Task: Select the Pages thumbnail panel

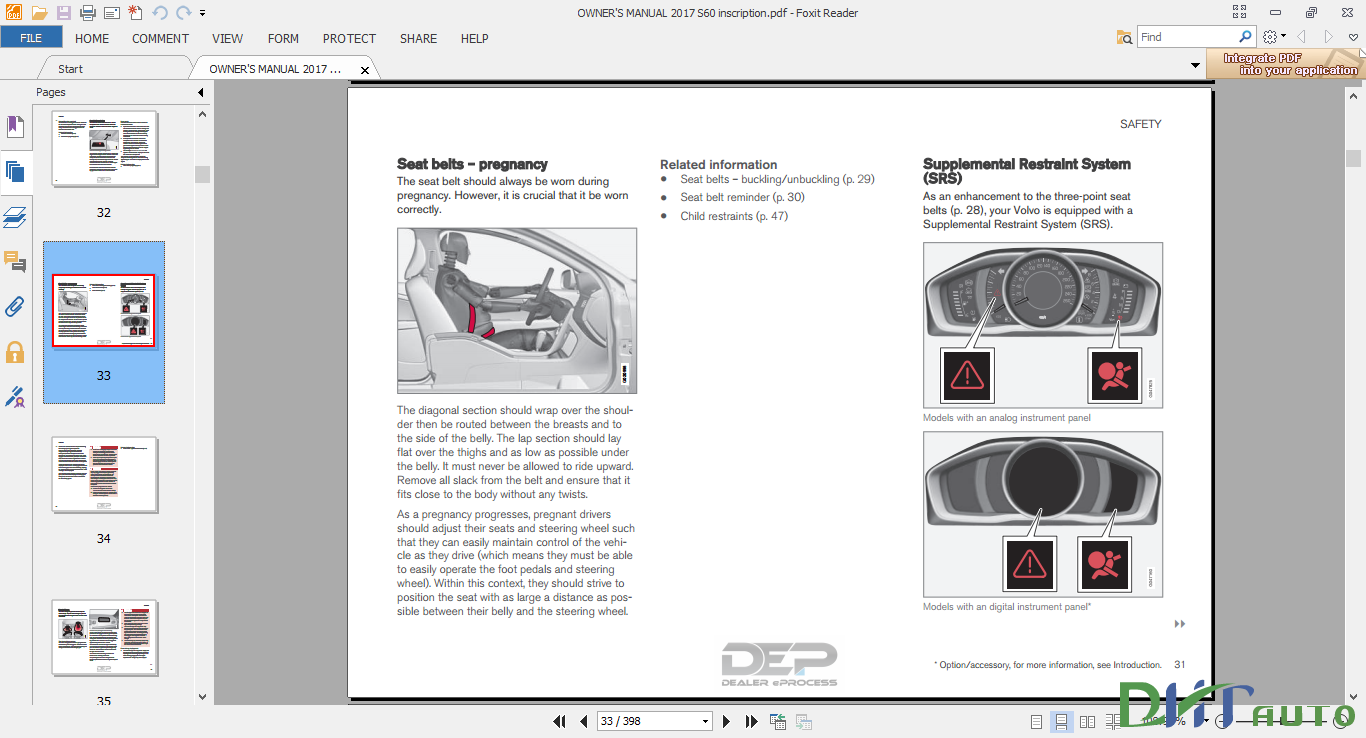Action: 14,171
